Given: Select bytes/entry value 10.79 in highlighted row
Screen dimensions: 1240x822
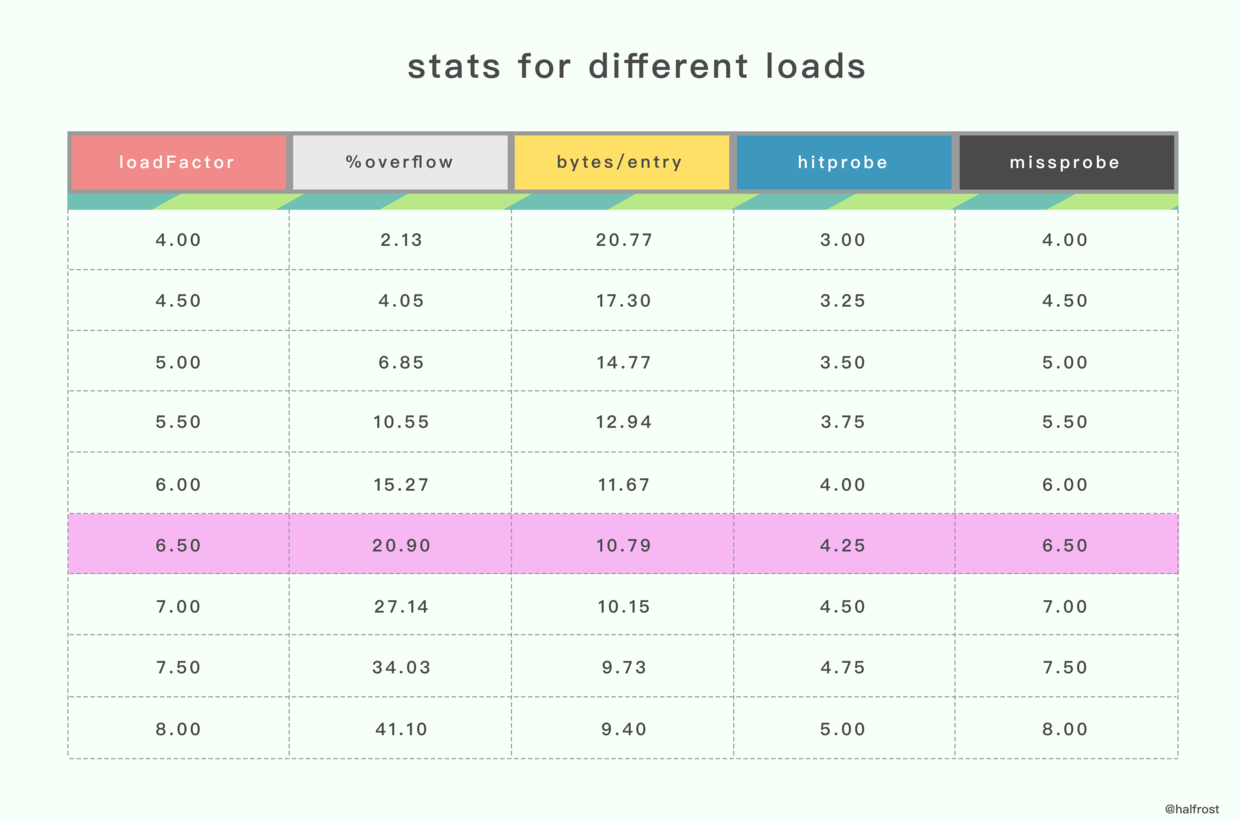Looking at the screenshot, I should [623, 545].
